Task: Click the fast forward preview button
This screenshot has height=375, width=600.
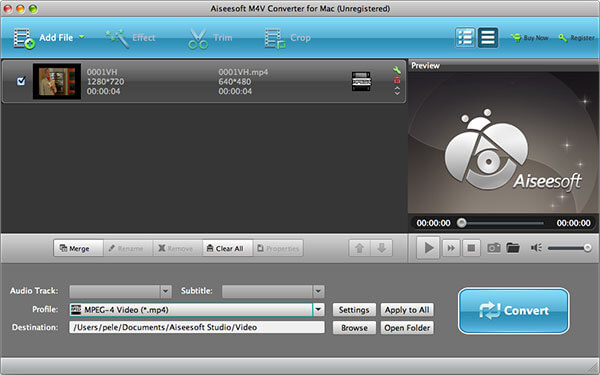Action: coord(451,248)
